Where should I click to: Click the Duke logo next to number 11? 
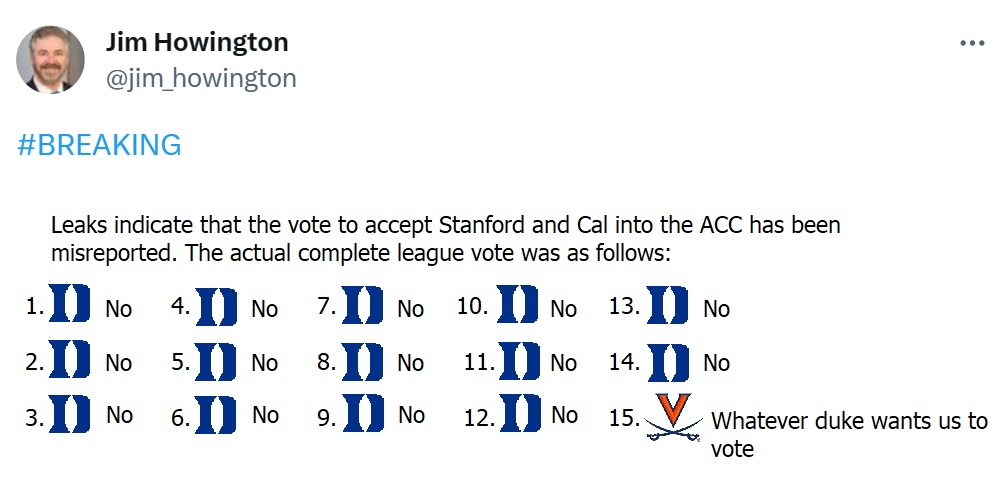point(518,360)
